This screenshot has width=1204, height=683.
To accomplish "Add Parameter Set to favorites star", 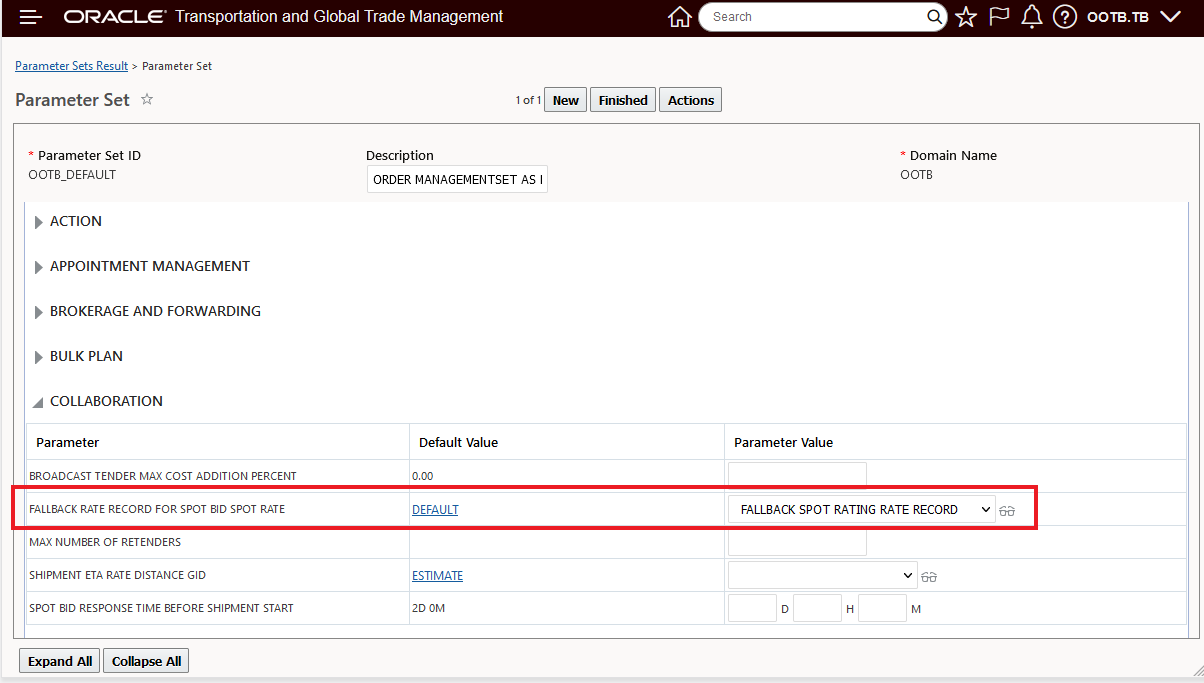I will pos(147,99).
